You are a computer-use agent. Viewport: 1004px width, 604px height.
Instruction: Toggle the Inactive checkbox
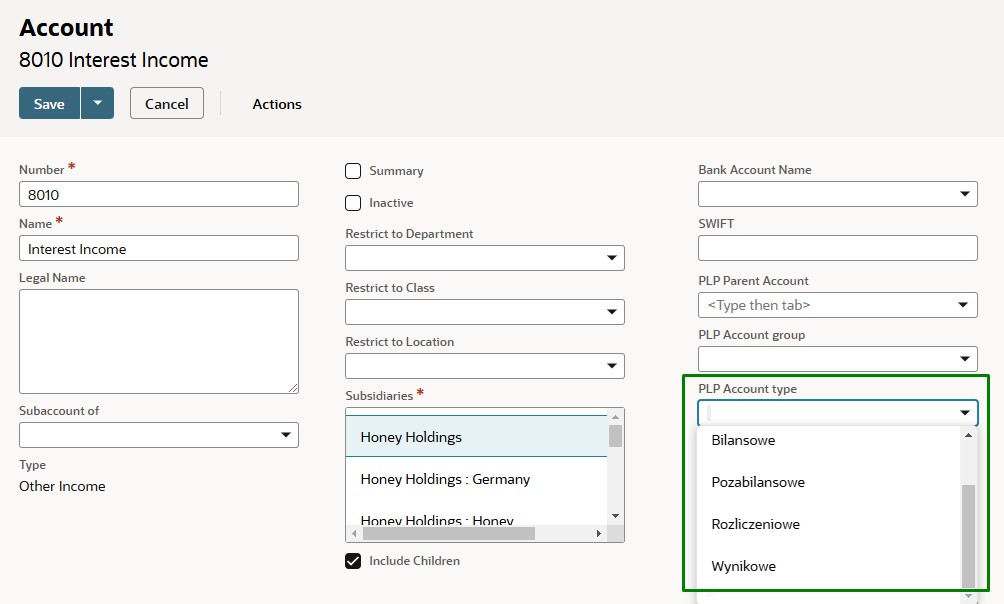coord(353,203)
